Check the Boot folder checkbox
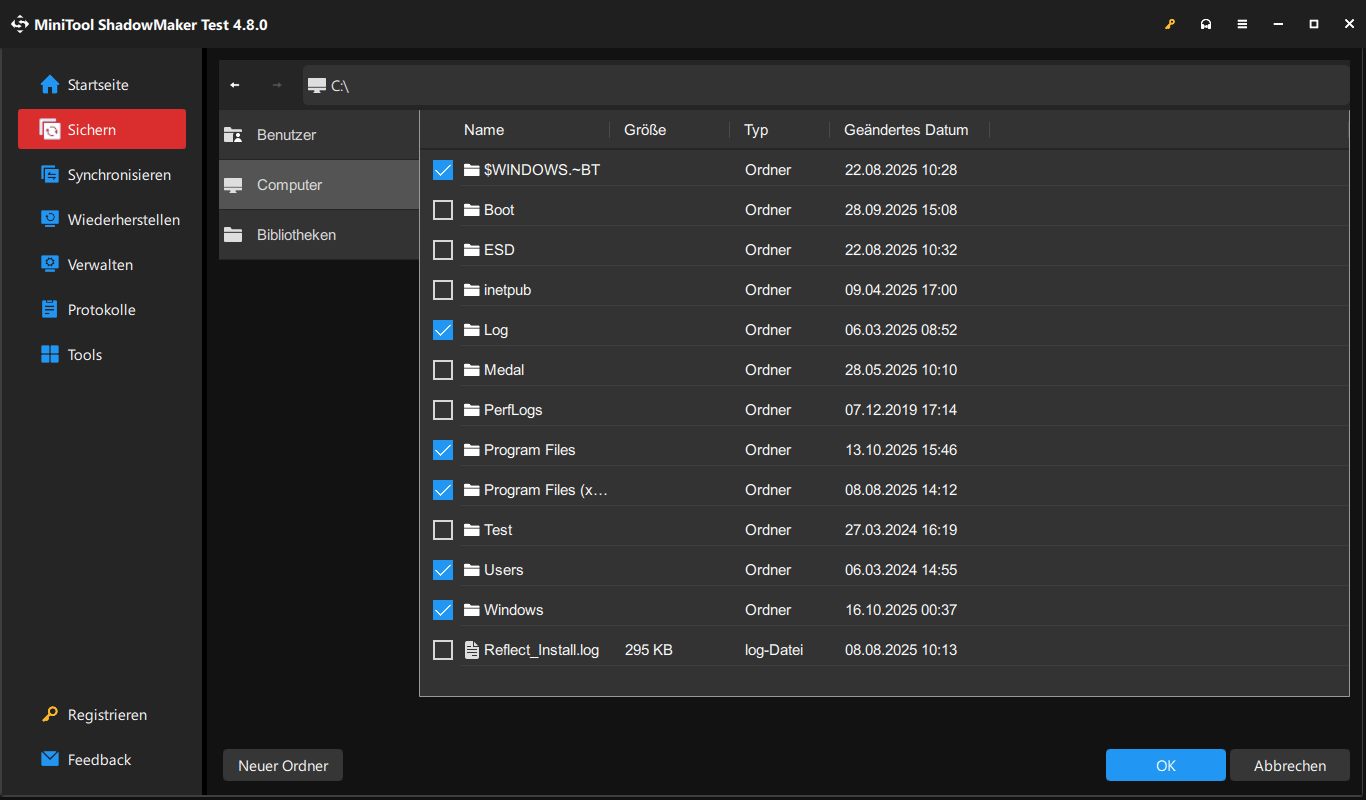The height and width of the screenshot is (800, 1366). coord(443,210)
